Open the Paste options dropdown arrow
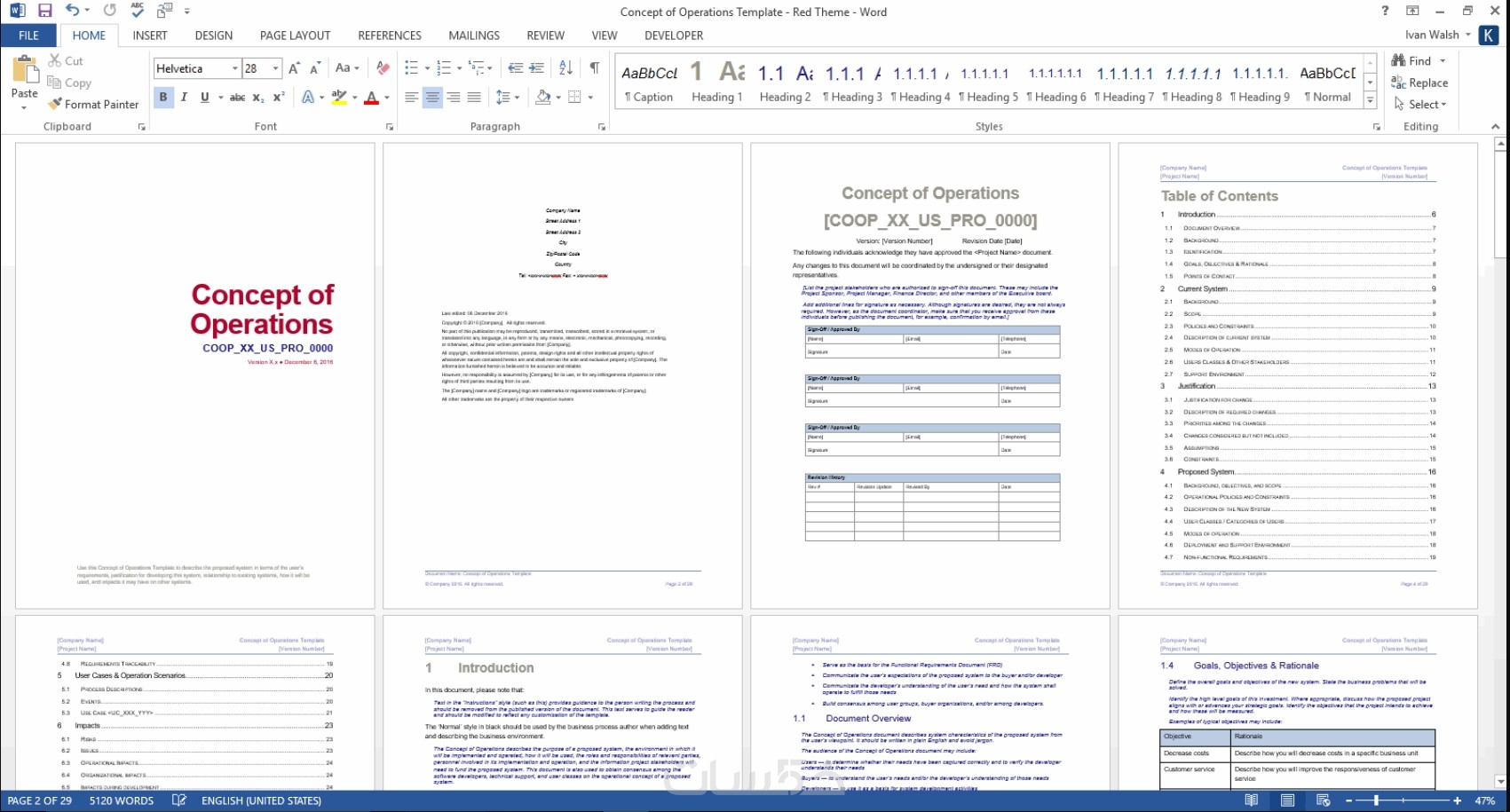 tap(24, 107)
